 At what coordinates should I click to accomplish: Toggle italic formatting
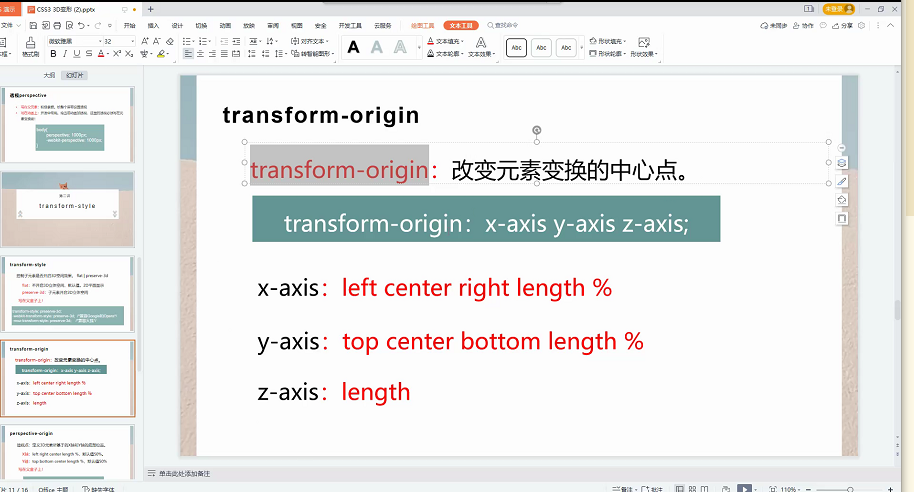(x=65, y=54)
